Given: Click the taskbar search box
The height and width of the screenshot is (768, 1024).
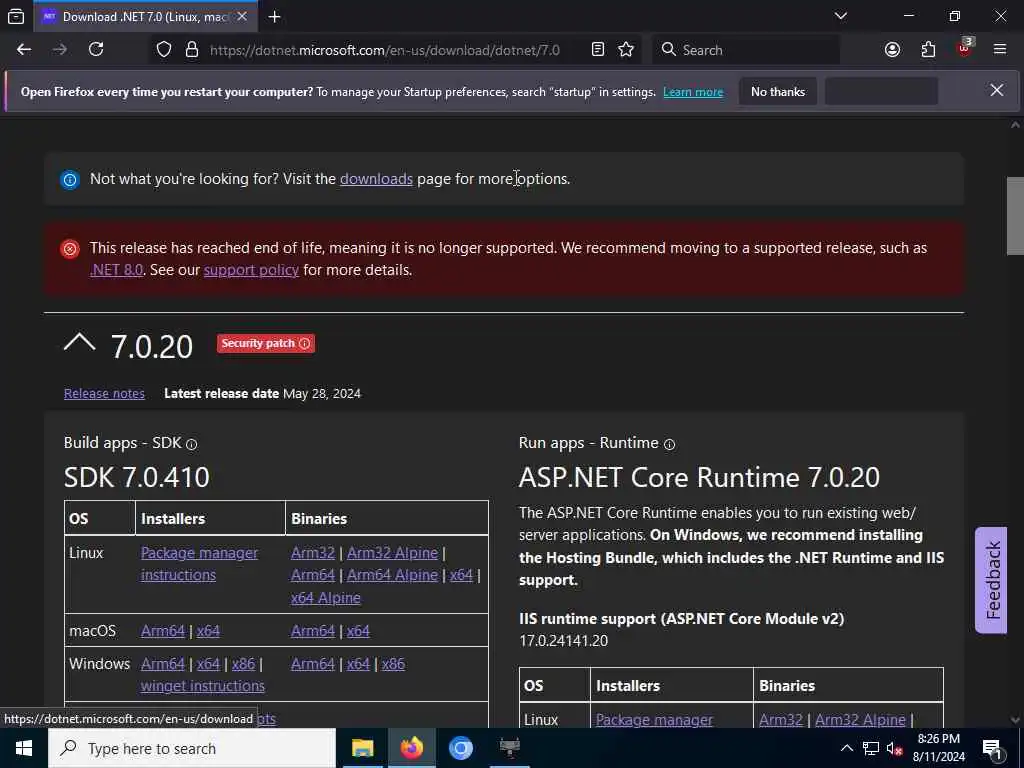Looking at the screenshot, I should (x=192, y=748).
